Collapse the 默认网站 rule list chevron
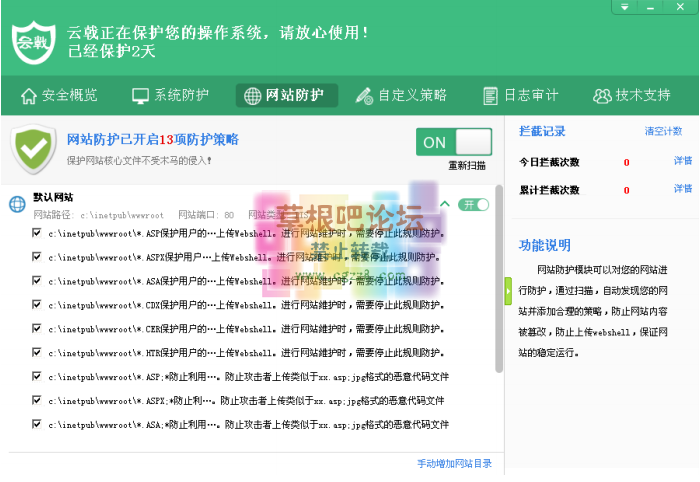The width and height of the screenshot is (700, 482). [x=445, y=204]
